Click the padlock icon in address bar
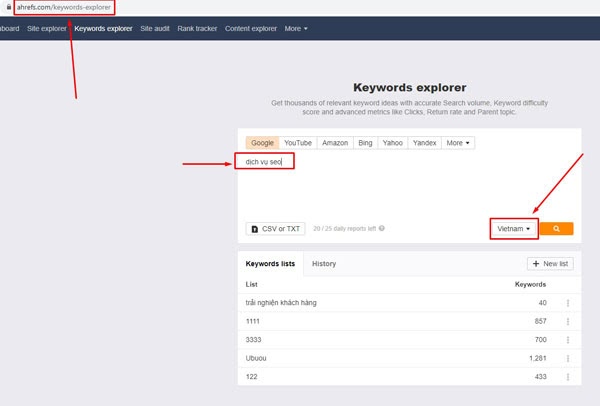The height and width of the screenshot is (406, 600). (x=9, y=7)
